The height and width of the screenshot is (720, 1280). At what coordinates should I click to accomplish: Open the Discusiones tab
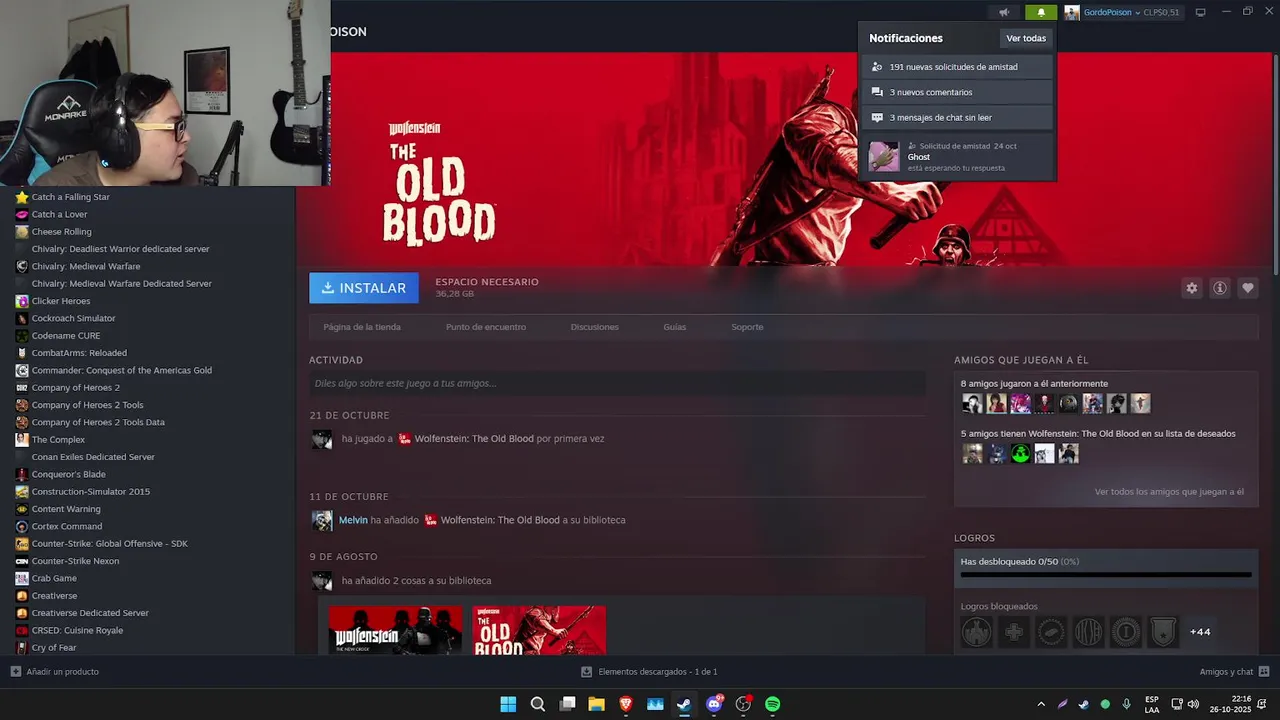[x=595, y=327]
